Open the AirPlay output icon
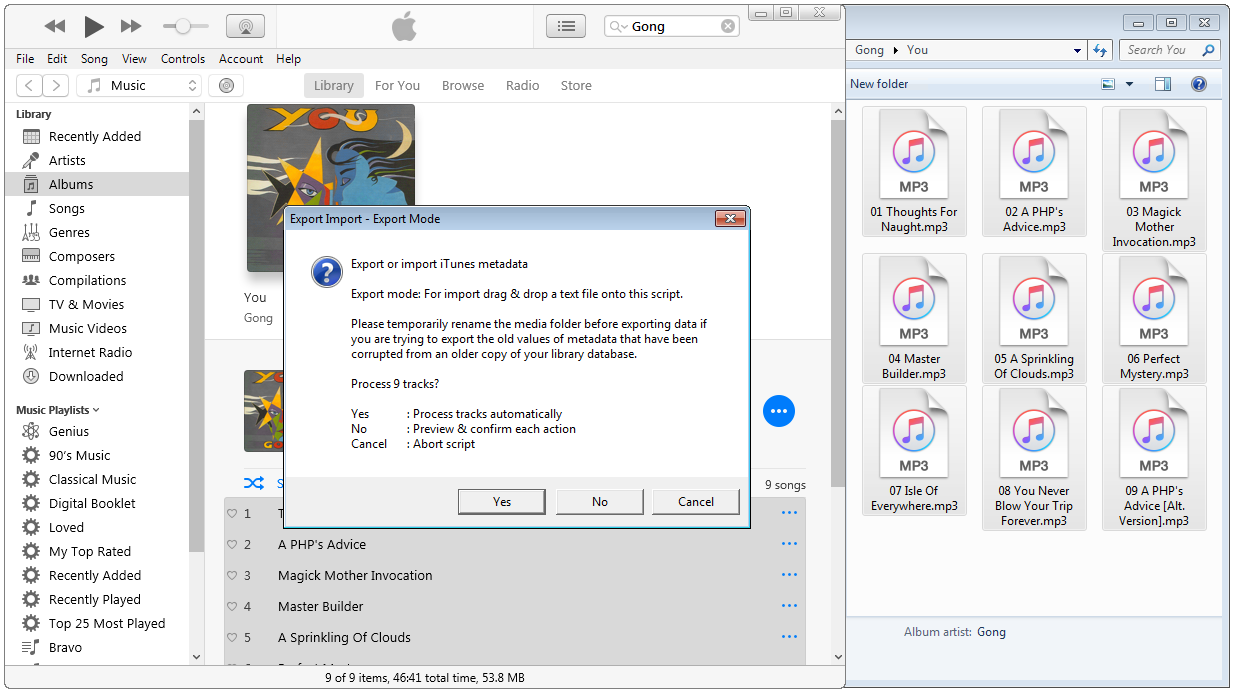1235x694 pixels. pos(245,26)
